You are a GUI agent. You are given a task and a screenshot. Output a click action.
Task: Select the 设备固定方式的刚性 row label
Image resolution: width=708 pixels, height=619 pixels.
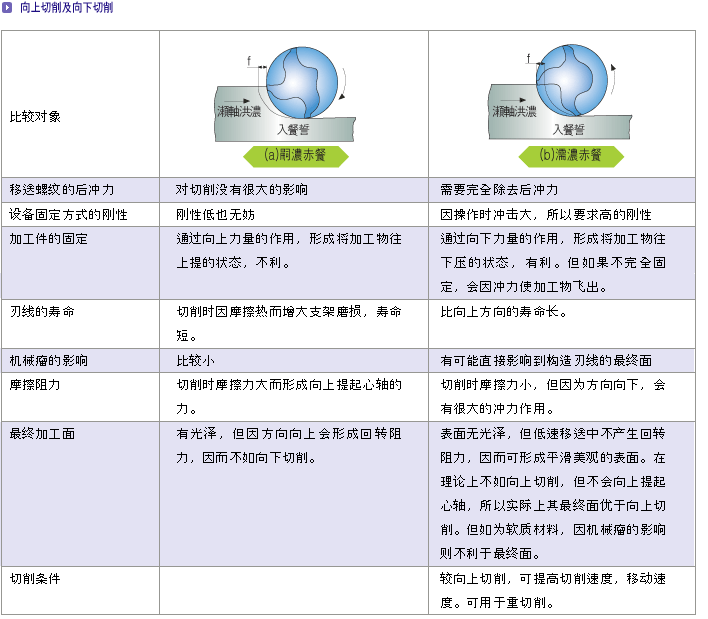[x=68, y=214]
